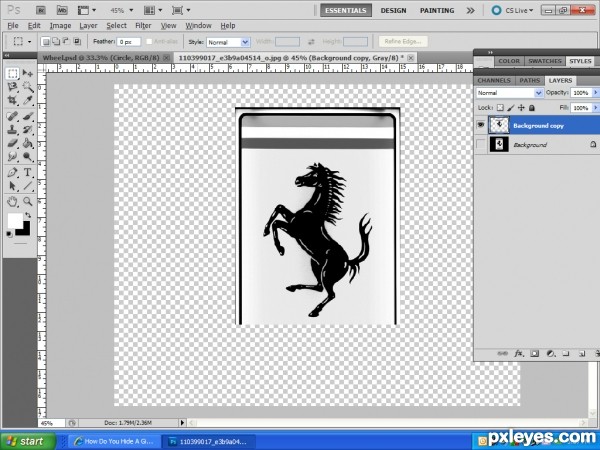Open the File menu
The width and height of the screenshot is (600, 450).
(13, 26)
